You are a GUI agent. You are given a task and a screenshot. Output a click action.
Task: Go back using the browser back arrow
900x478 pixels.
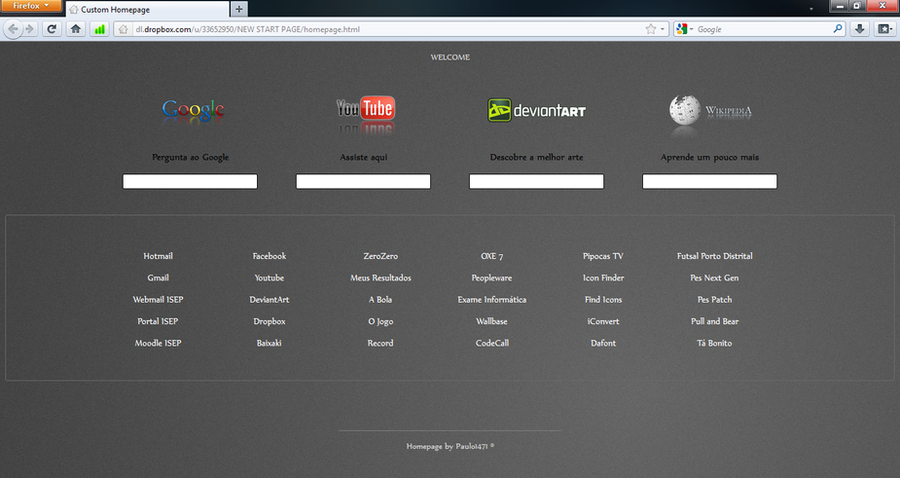[13, 29]
